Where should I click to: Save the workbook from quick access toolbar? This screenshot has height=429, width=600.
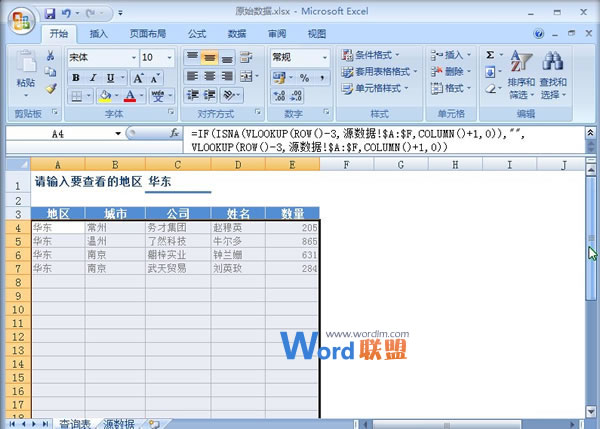click(x=50, y=14)
